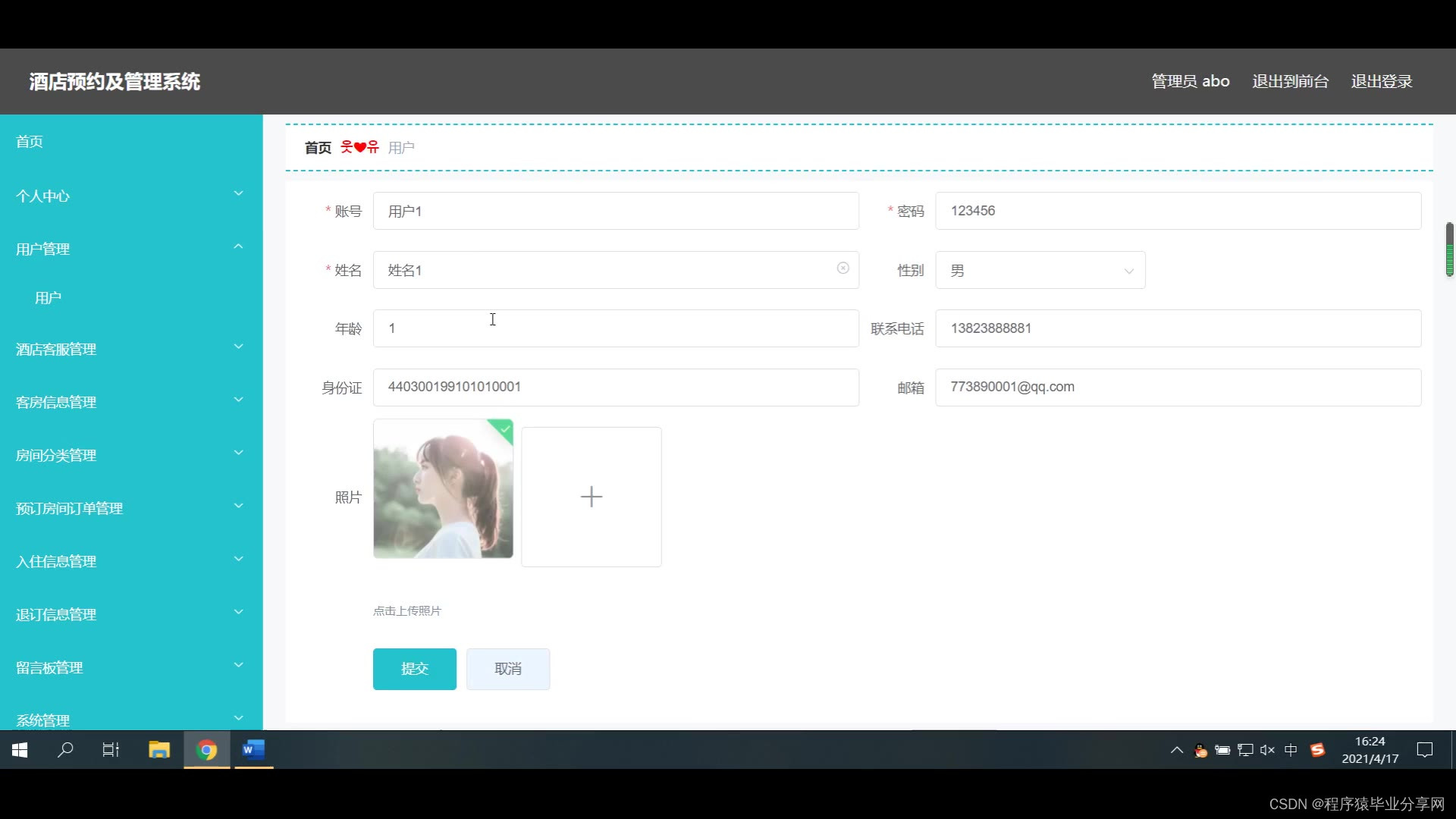Screen dimensions: 1456x819
Task: Open the 性别 gender dropdown
Action: pos(1040,271)
